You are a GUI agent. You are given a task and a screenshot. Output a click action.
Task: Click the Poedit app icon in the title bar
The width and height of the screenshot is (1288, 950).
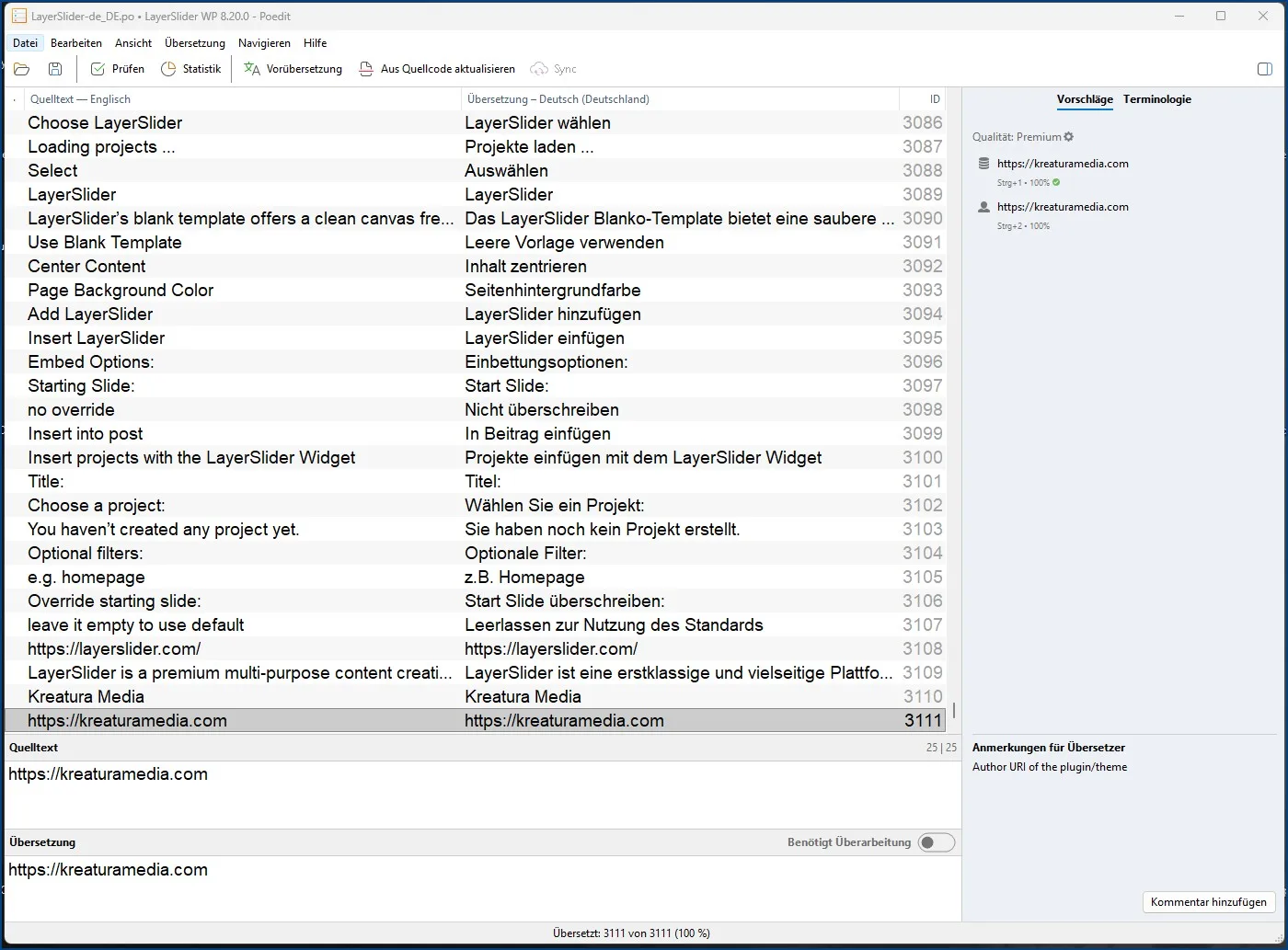coord(18,16)
